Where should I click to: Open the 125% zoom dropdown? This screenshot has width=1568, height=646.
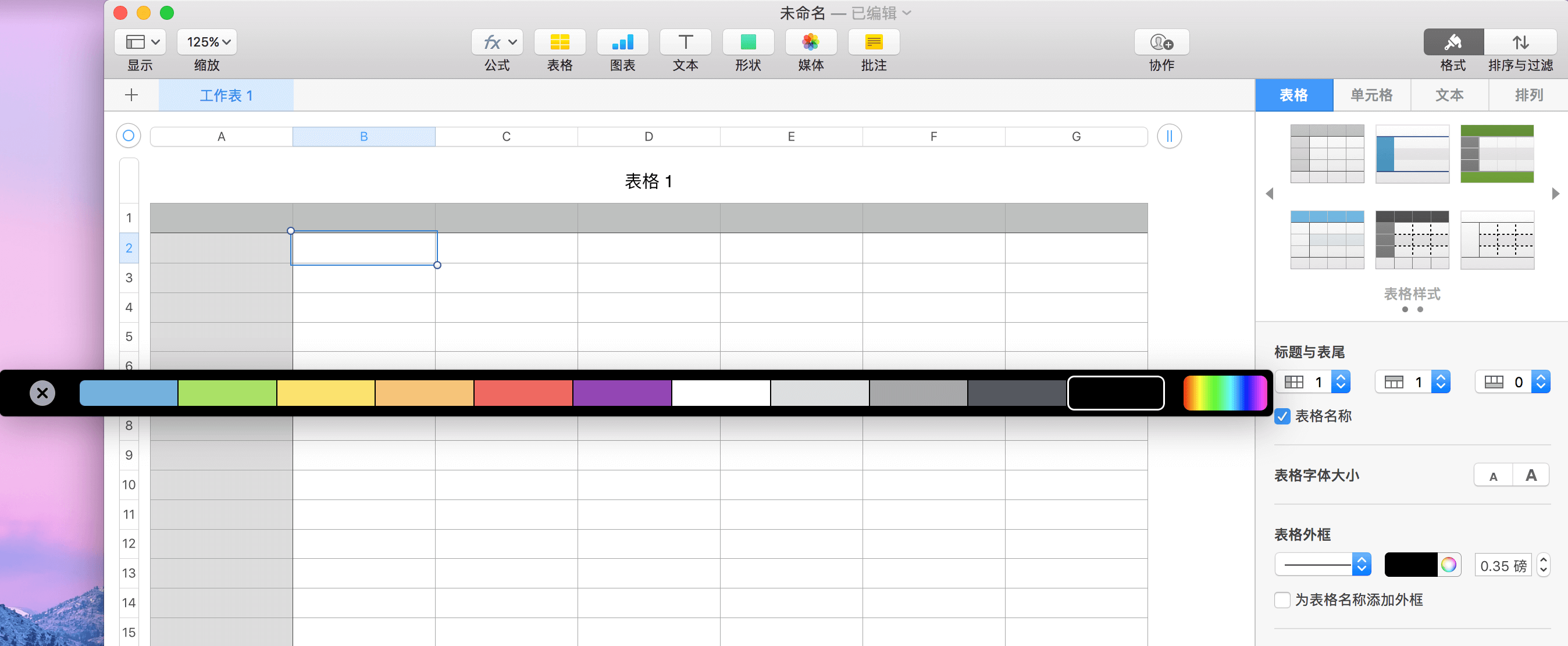click(x=207, y=42)
